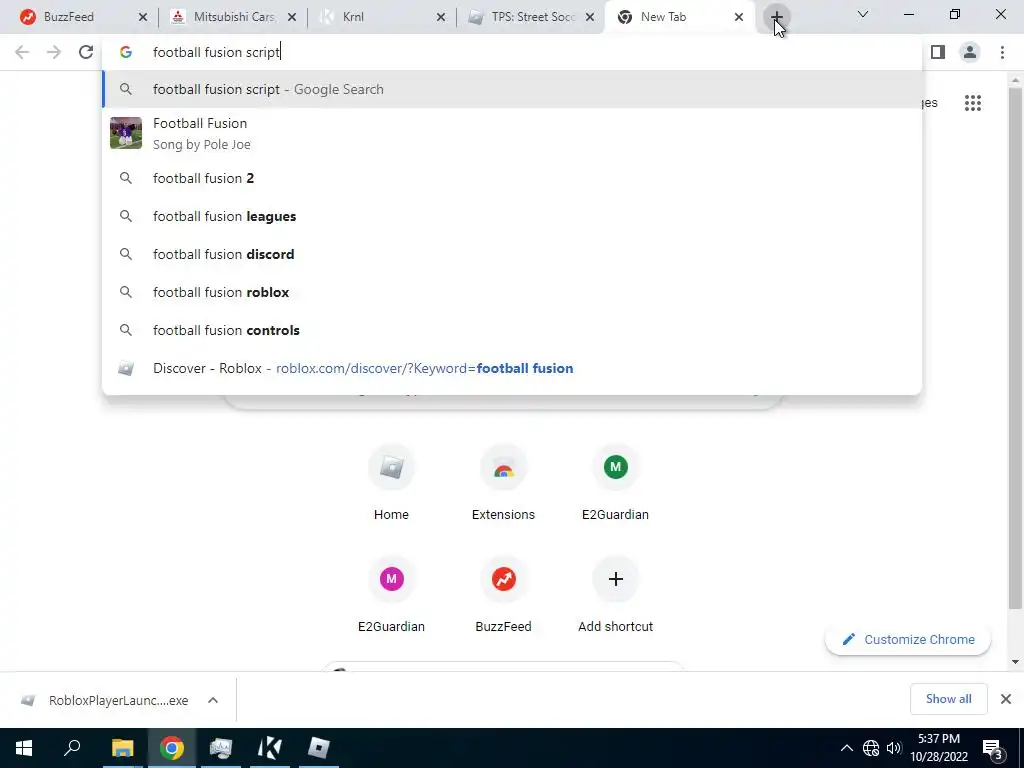This screenshot has height=768, width=1024.
Task: Choose 'football fusion leagues' suggestion
Action: click(x=512, y=216)
